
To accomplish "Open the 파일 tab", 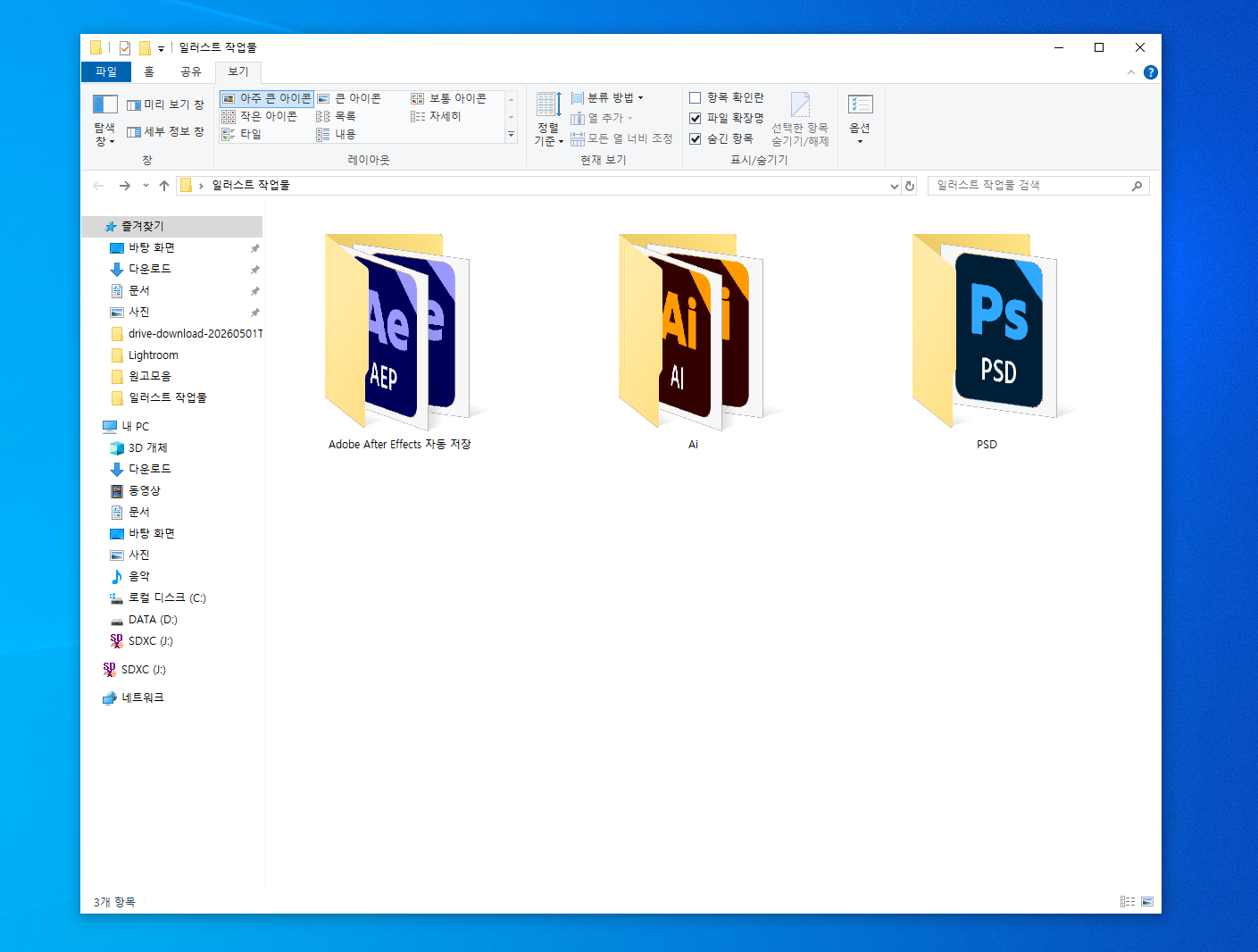I will click(x=106, y=71).
